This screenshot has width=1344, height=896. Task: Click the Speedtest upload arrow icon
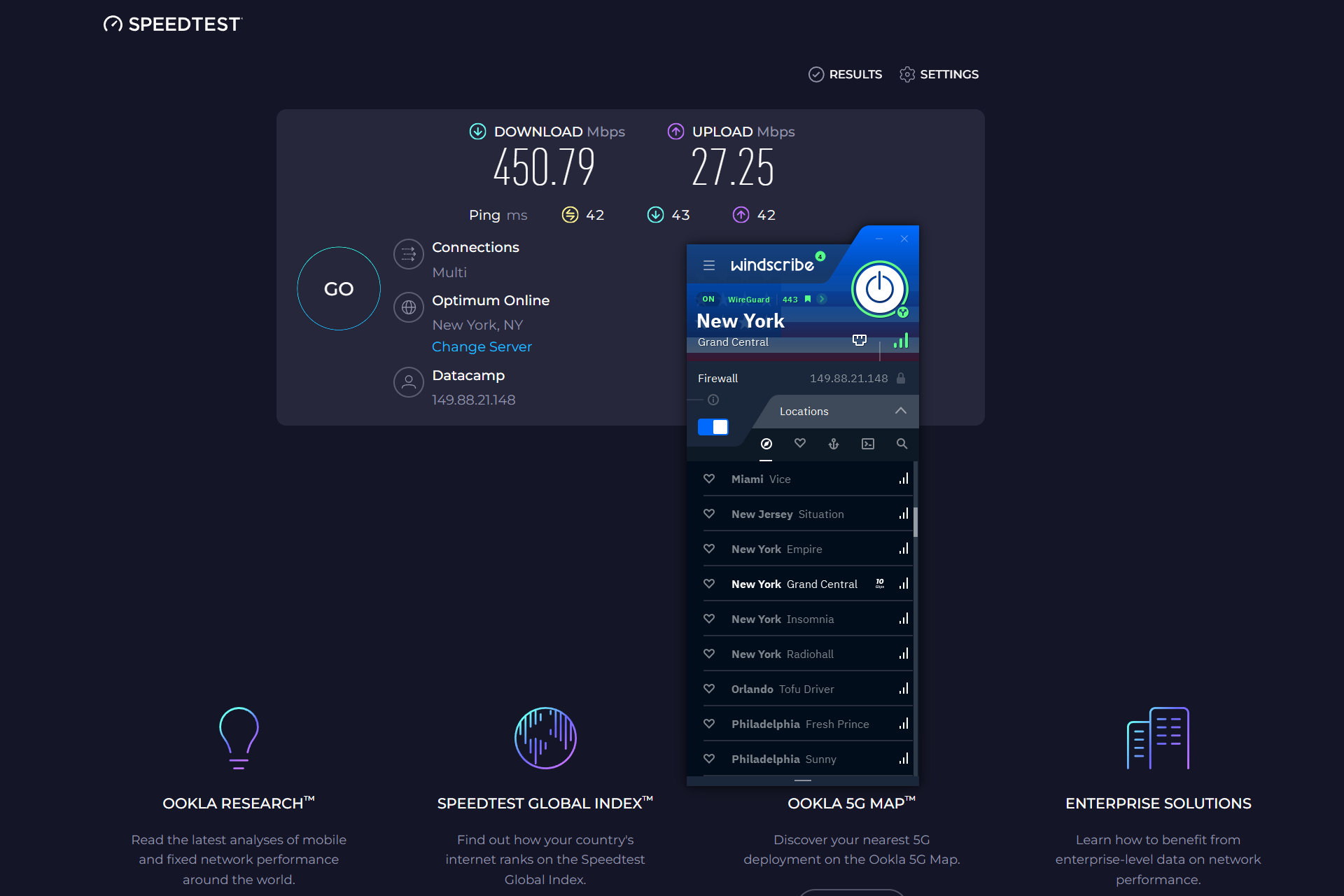tap(674, 131)
